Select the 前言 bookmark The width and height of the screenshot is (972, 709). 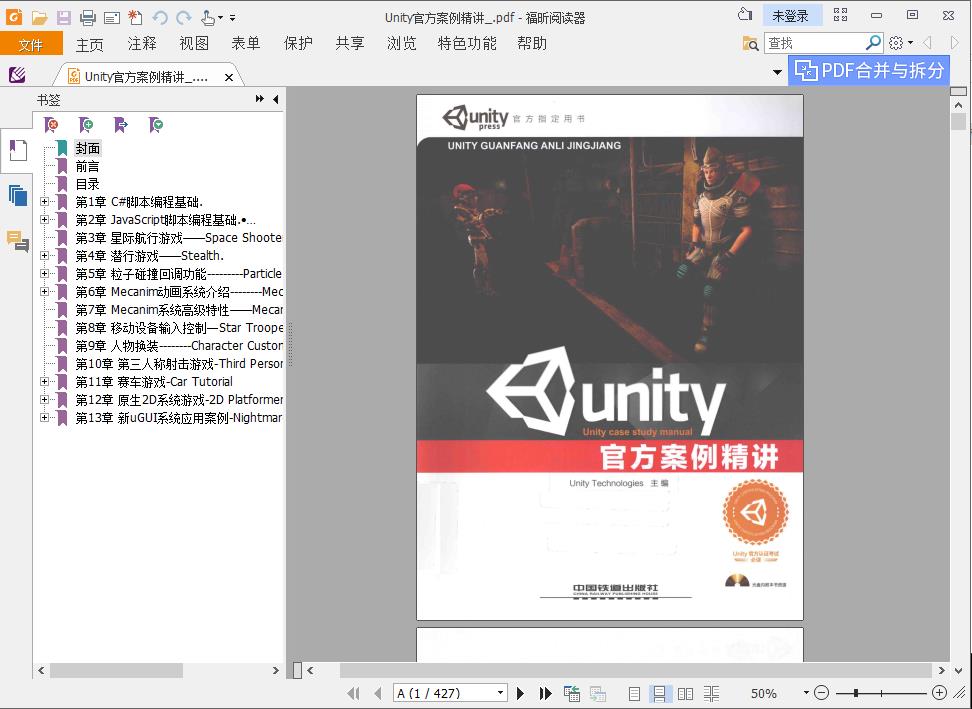click(87, 166)
